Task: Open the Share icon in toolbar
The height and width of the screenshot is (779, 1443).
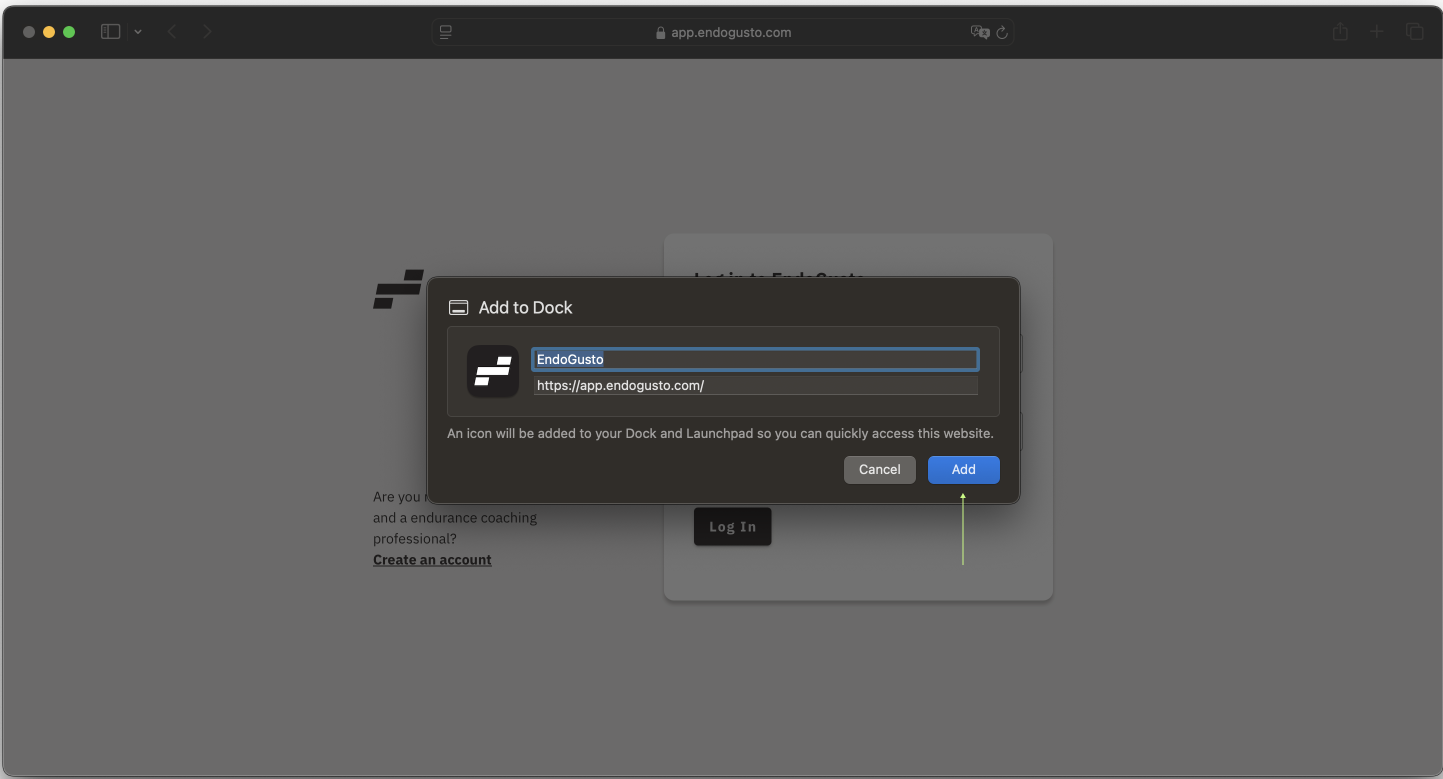Action: coord(1340,32)
